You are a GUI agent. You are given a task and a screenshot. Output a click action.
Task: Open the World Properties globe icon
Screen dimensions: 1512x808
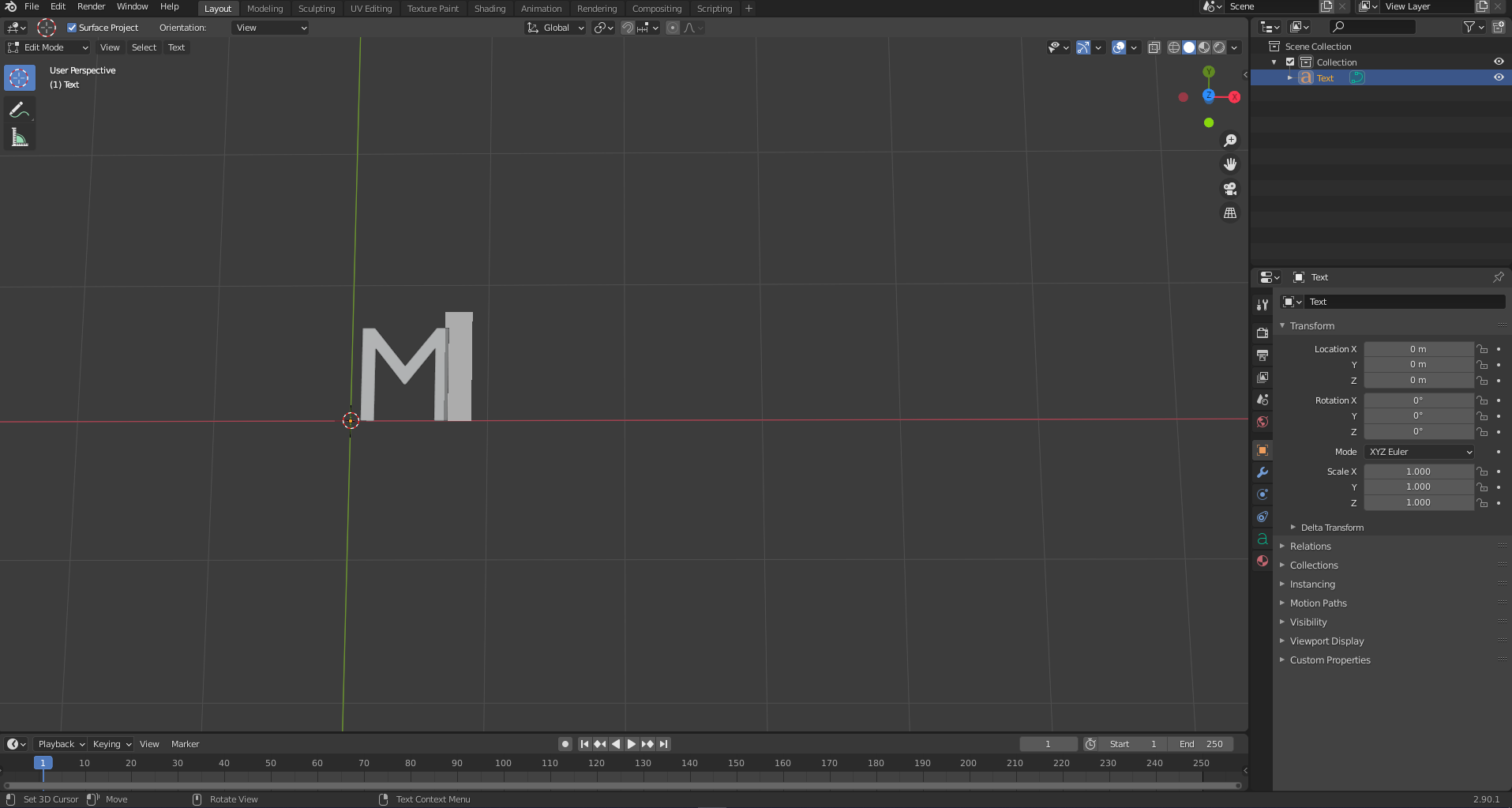point(1262,422)
